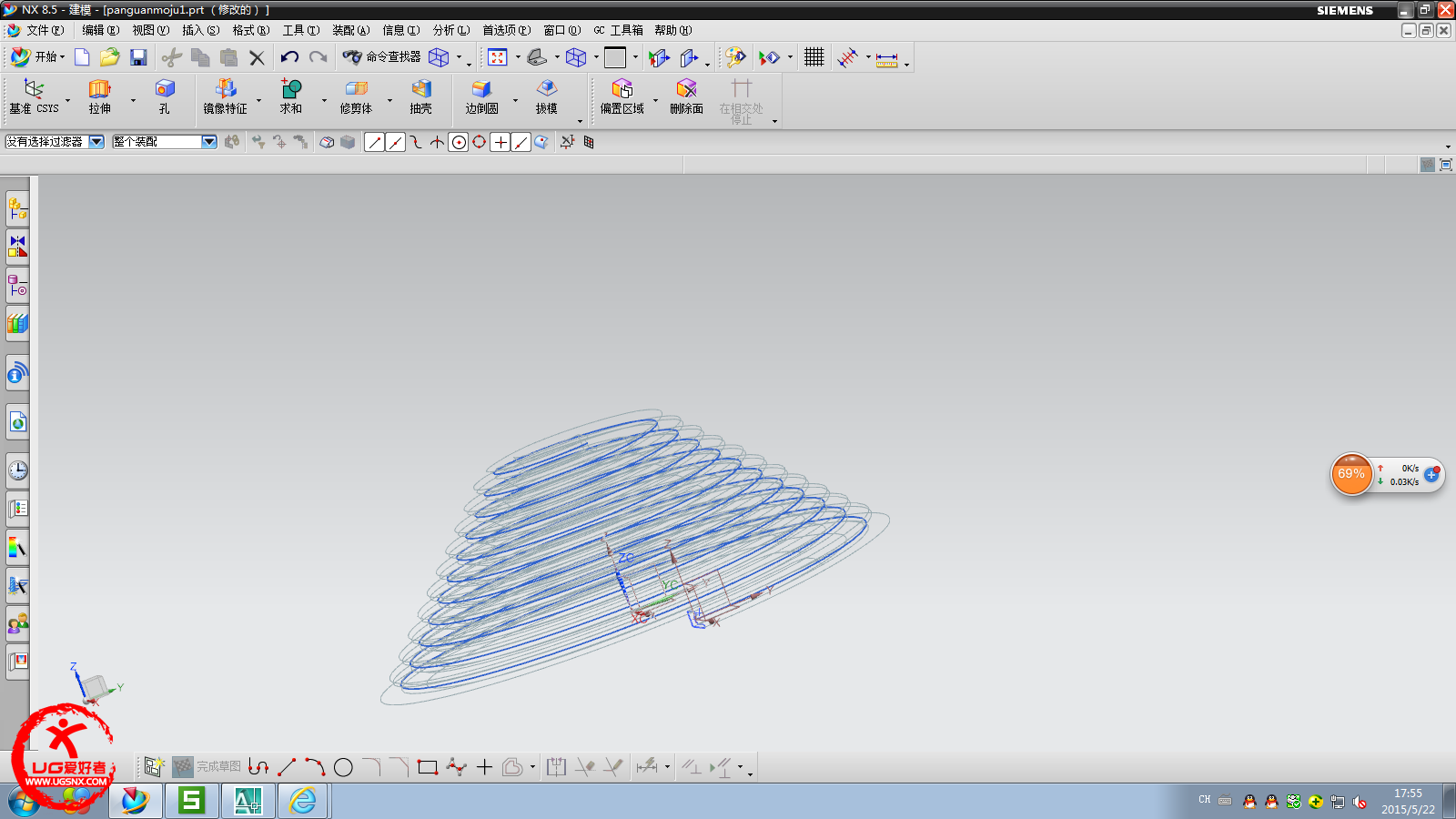
Task: Expand the 求和 dropdown arrow
Action: coord(324,100)
